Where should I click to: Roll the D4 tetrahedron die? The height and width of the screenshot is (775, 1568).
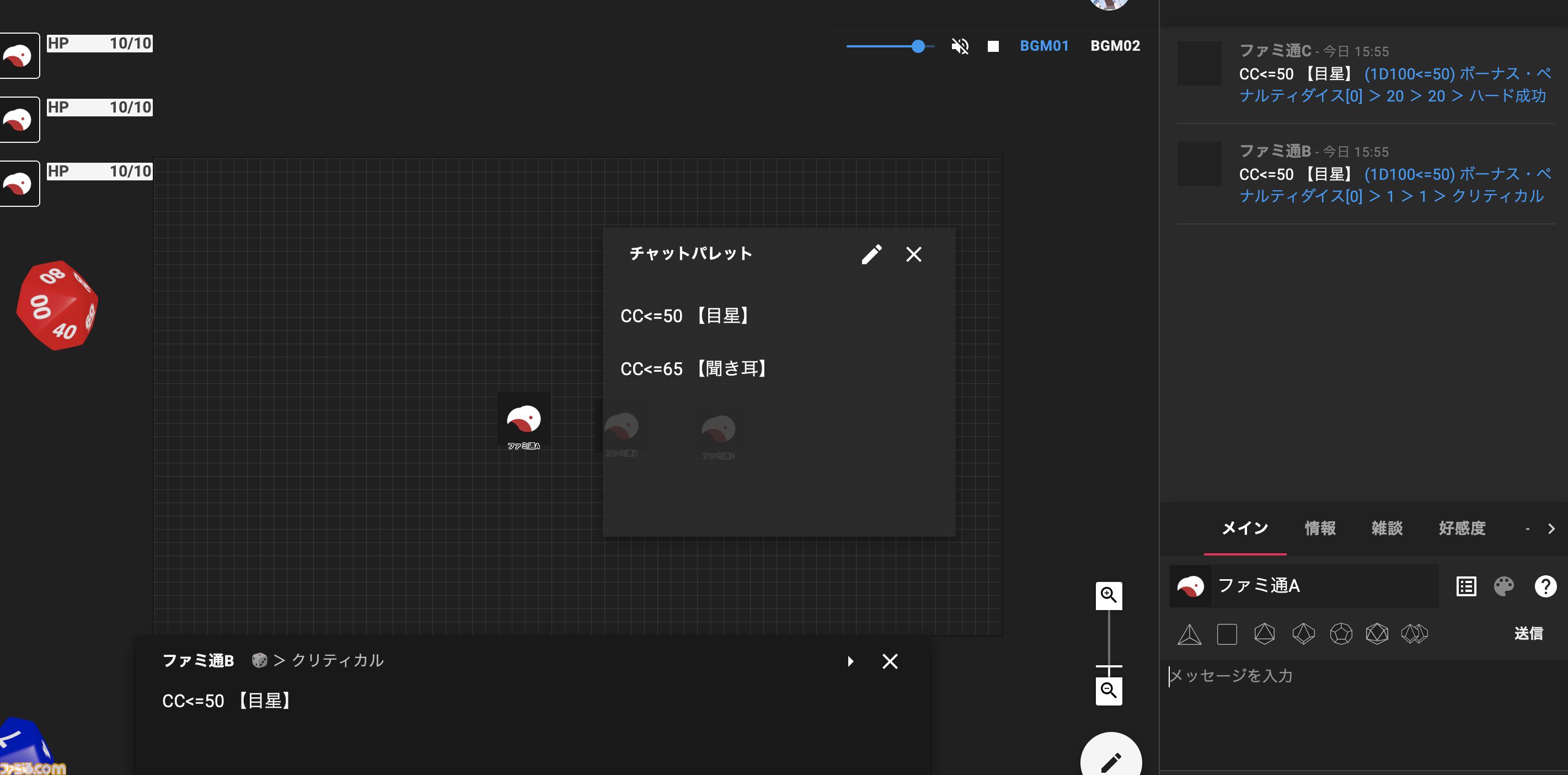[1189, 634]
